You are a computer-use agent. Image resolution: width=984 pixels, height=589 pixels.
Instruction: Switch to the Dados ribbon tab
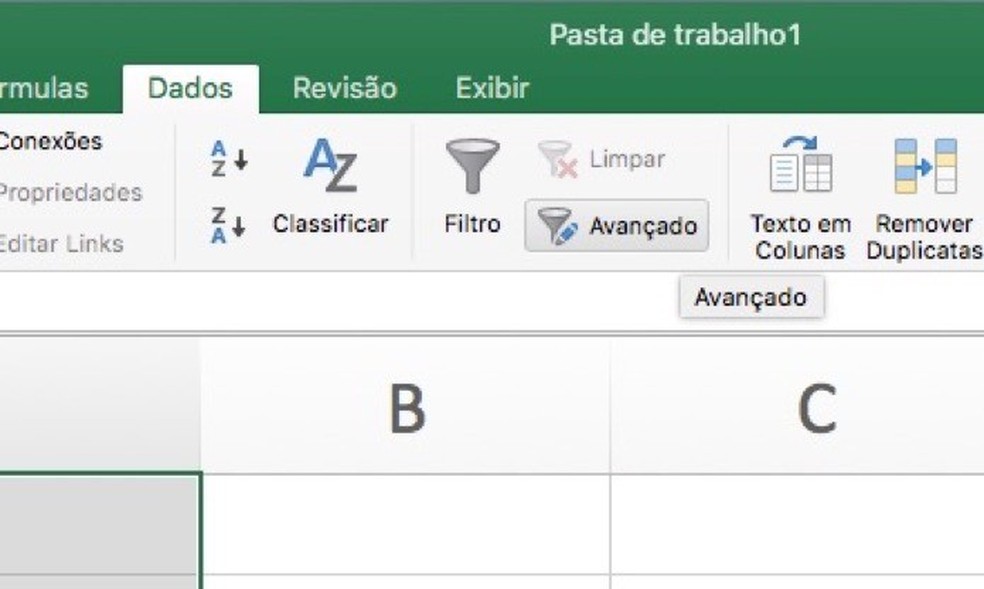pyautogui.click(x=190, y=88)
